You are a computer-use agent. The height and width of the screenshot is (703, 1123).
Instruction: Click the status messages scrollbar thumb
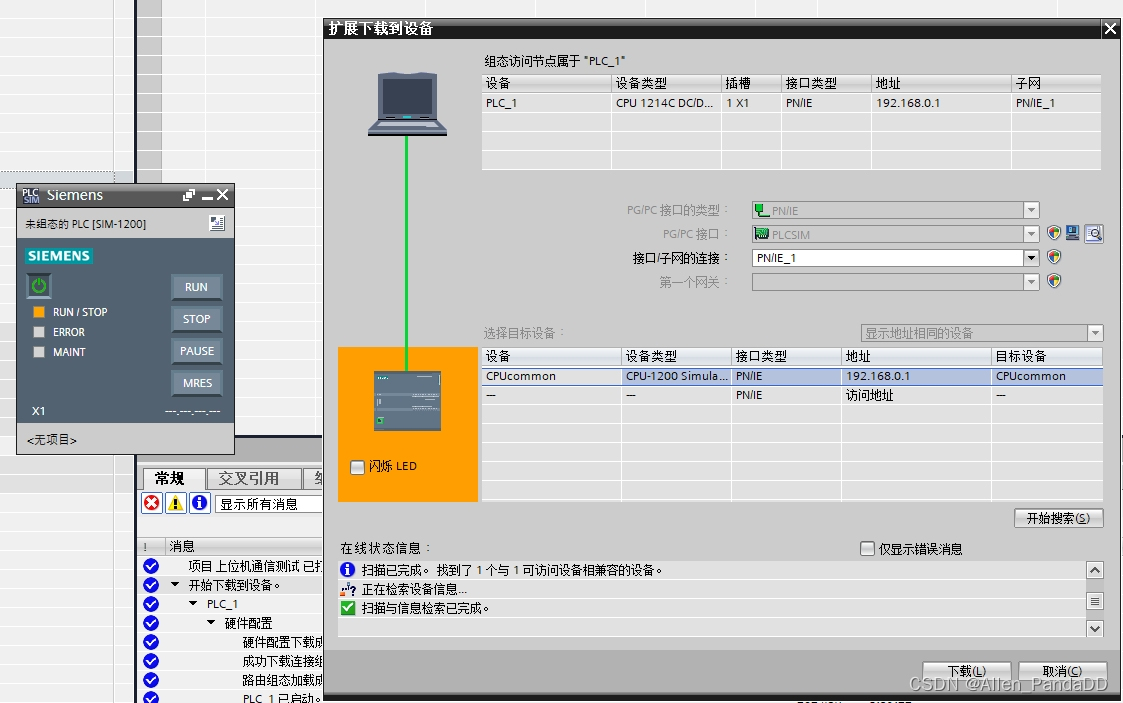click(x=1094, y=601)
